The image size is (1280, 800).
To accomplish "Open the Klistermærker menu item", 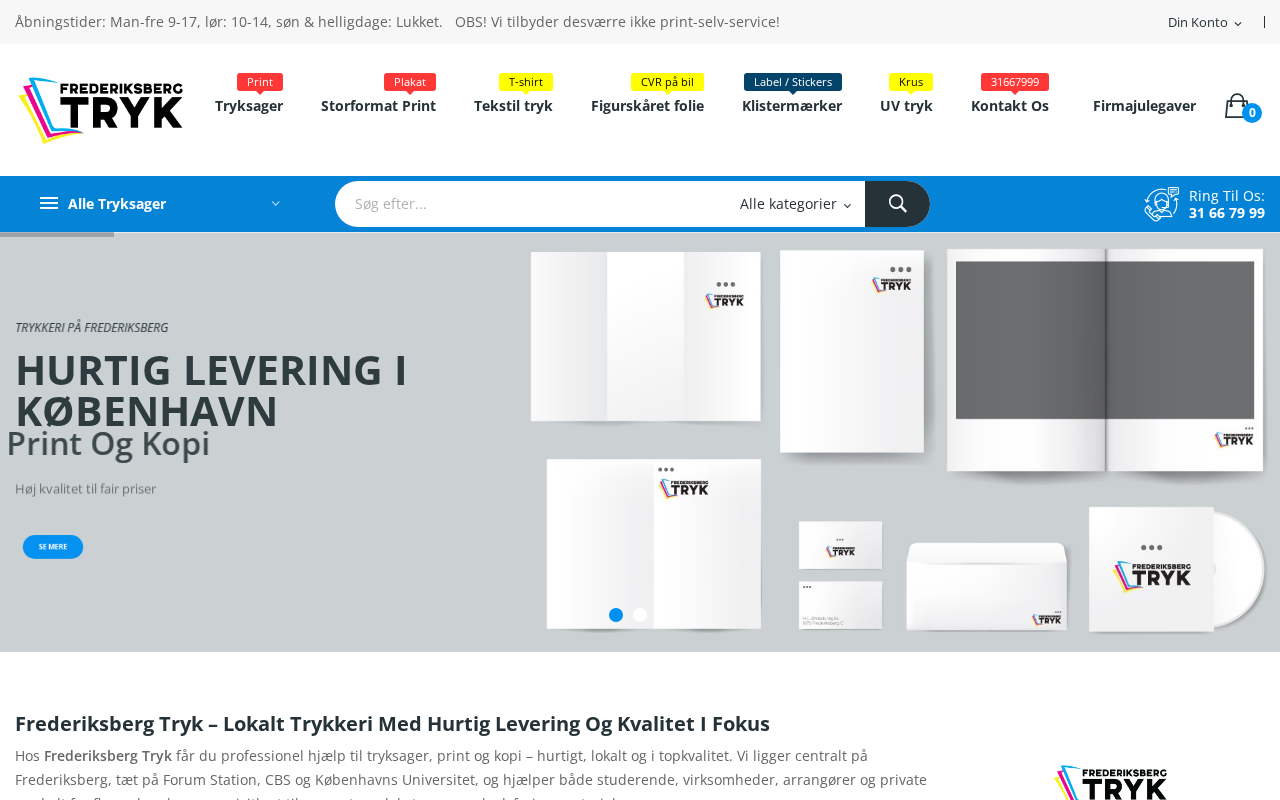I will pos(792,106).
